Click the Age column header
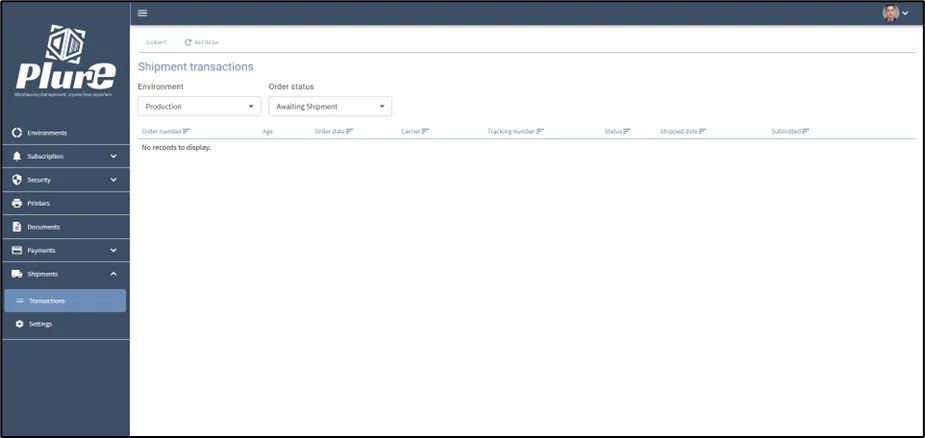This screenshot has height=438, width=925. [268, 132]
